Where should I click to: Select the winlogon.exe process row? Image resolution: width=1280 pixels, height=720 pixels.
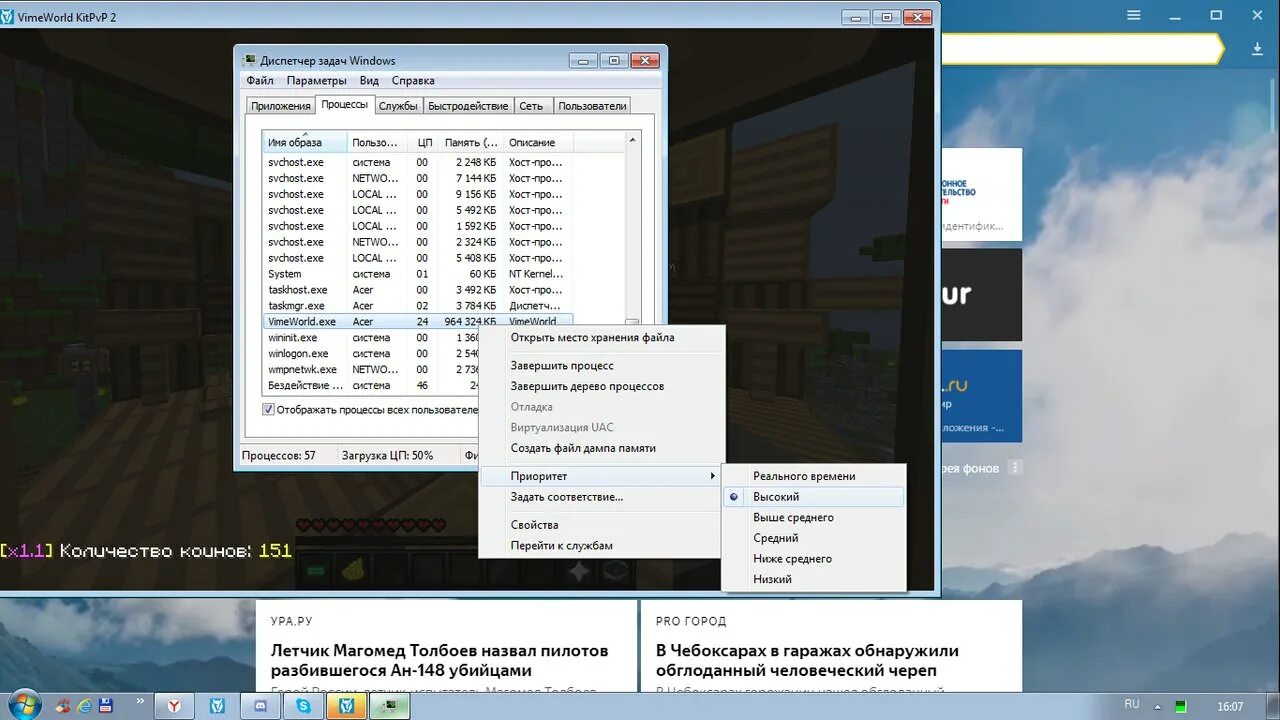(x=372, y=354)
